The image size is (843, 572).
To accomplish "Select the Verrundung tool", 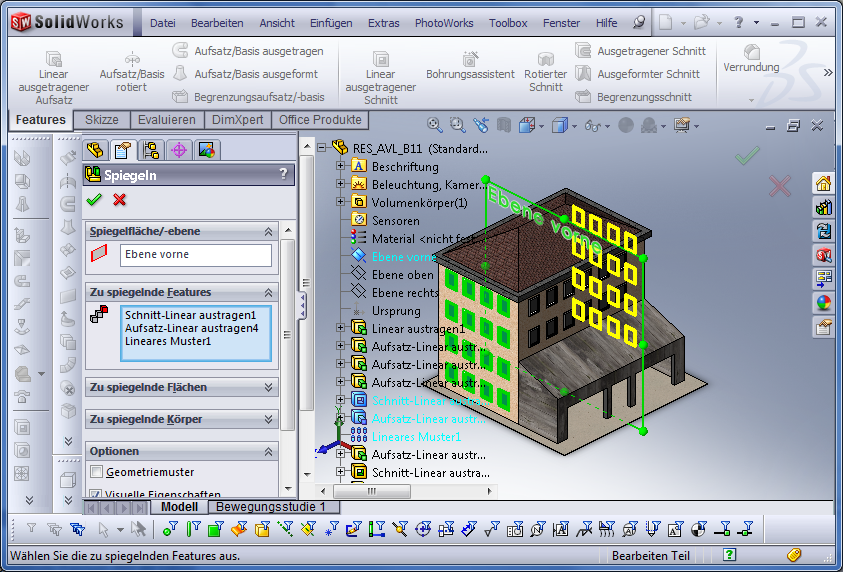I will coord(751,58).
